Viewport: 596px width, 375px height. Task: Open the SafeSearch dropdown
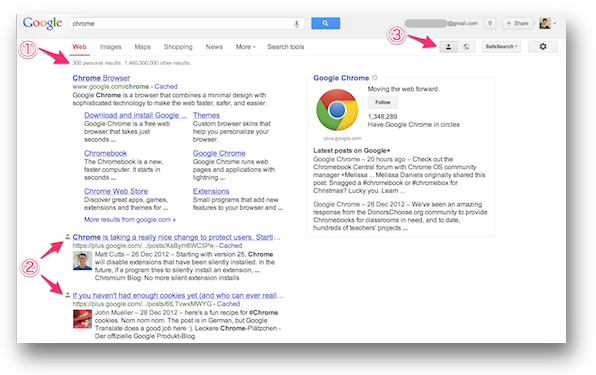501,47
